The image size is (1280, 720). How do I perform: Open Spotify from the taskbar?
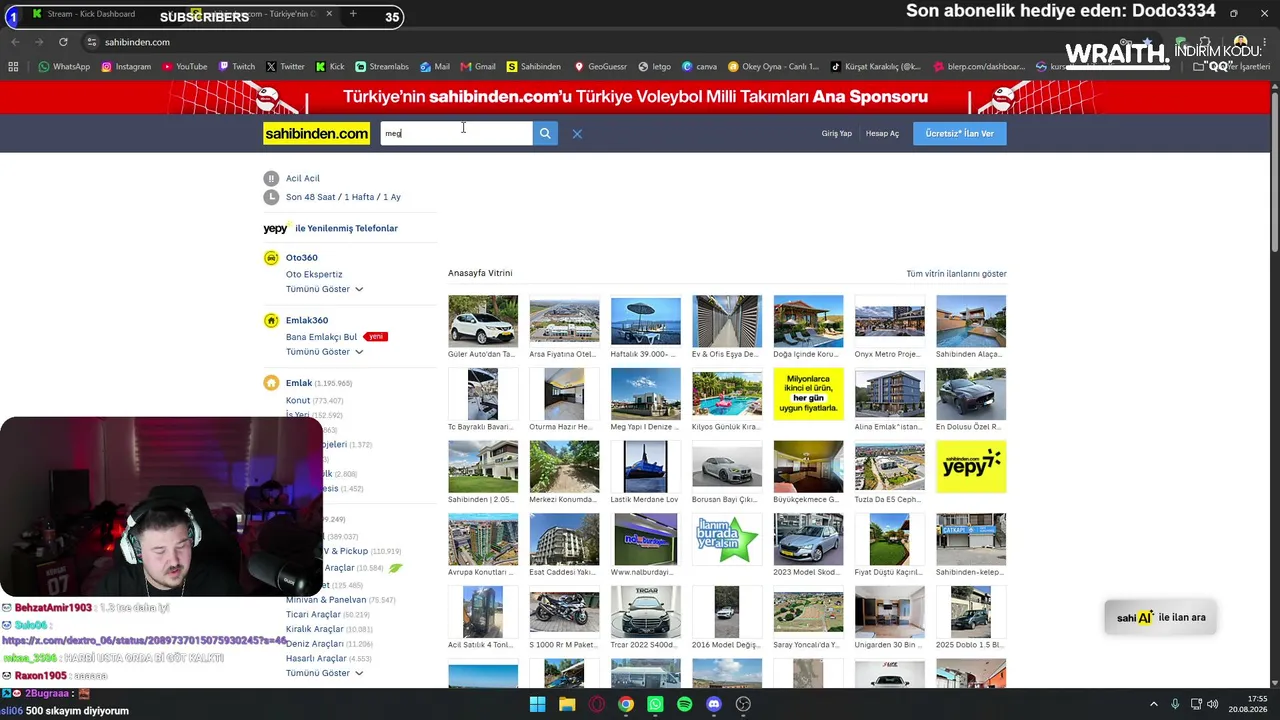[x=684, y=704]
